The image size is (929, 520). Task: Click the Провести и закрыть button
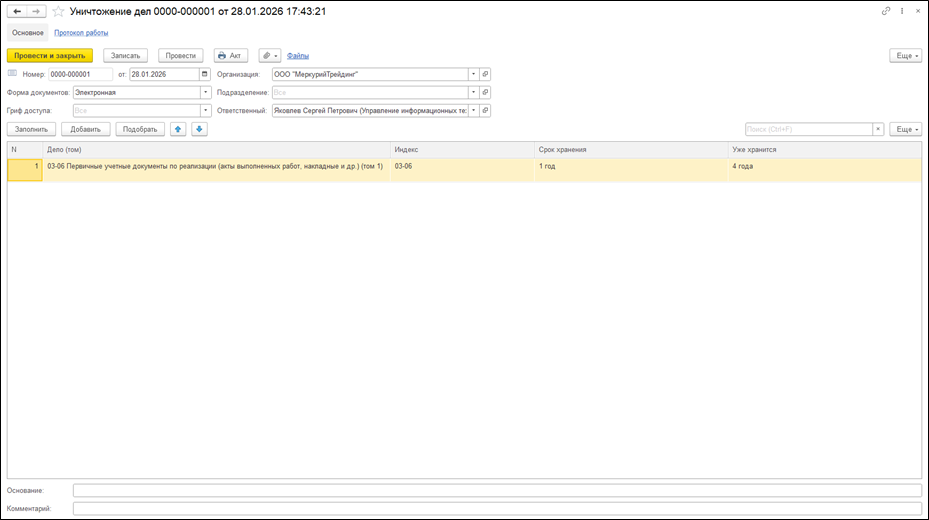(49, 56)
